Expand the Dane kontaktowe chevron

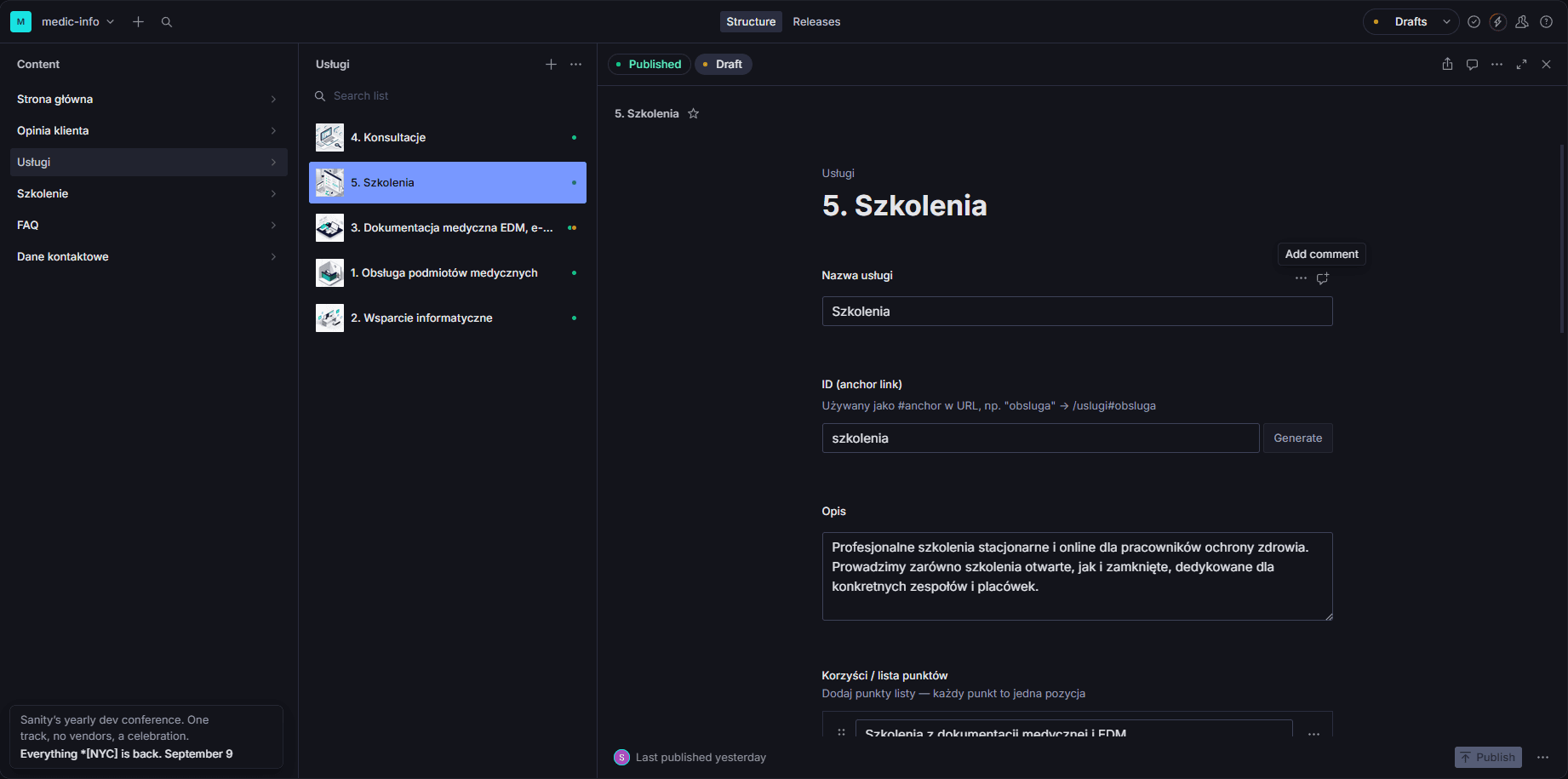[x=273, y=257]
